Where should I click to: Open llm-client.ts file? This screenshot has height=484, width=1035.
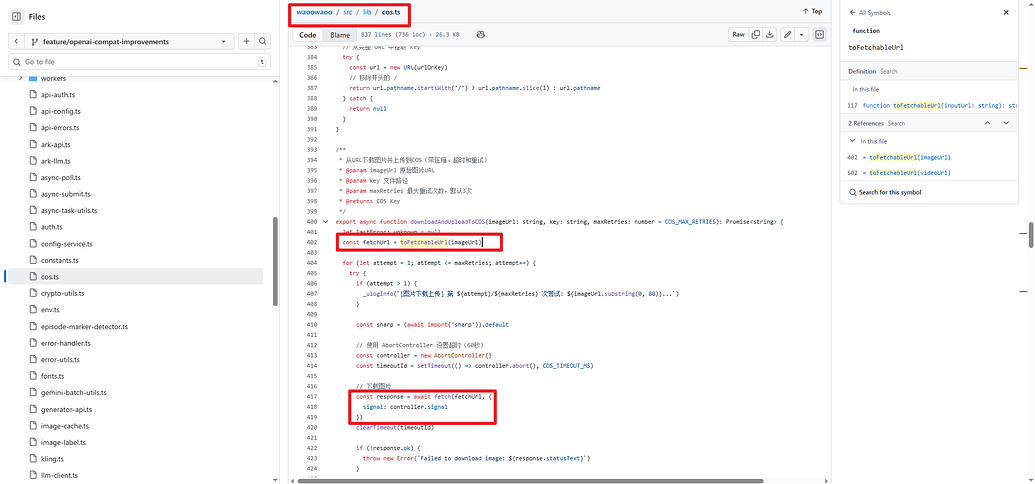[59, 475]
